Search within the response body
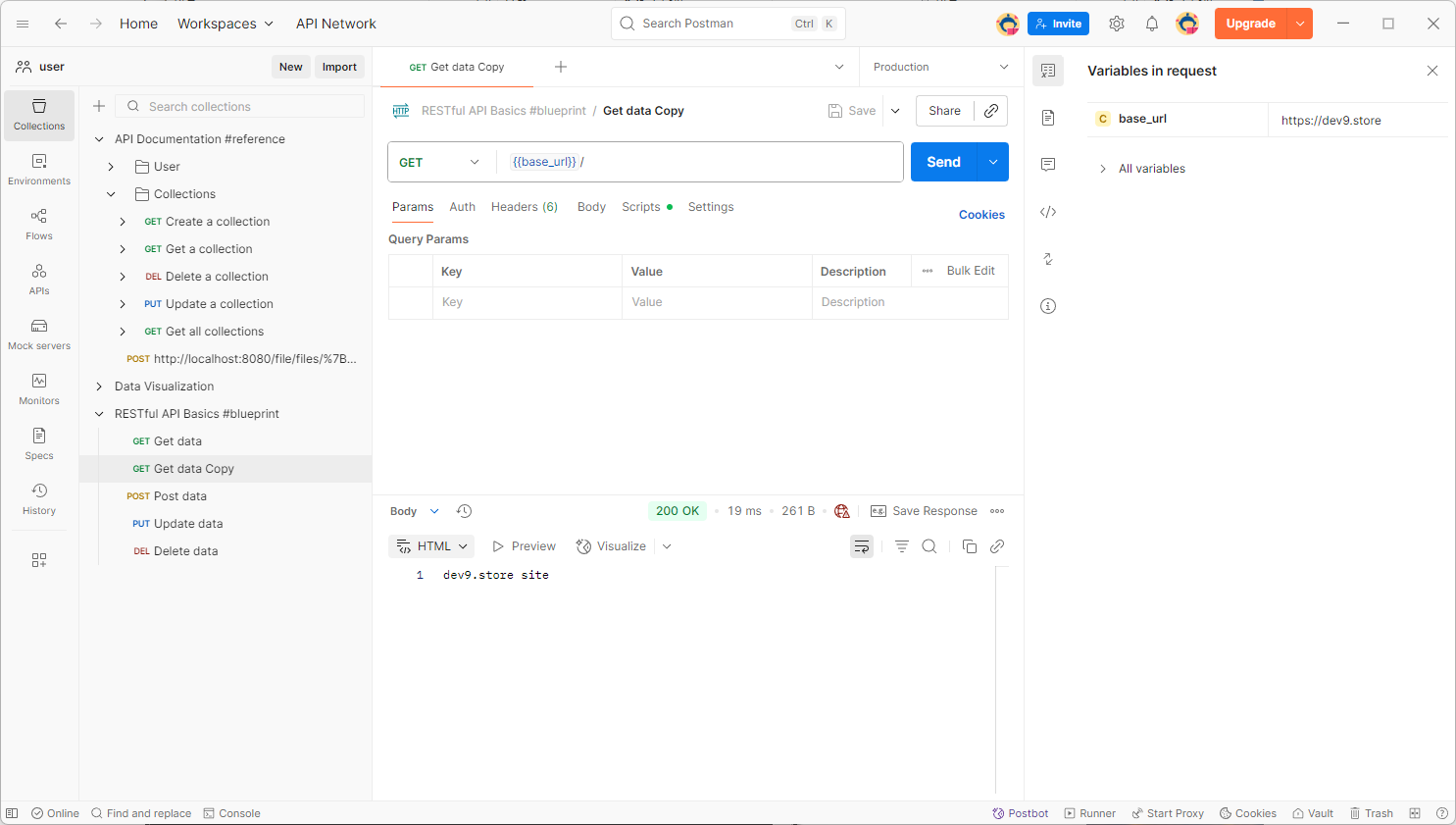 [x=929, y=546]
